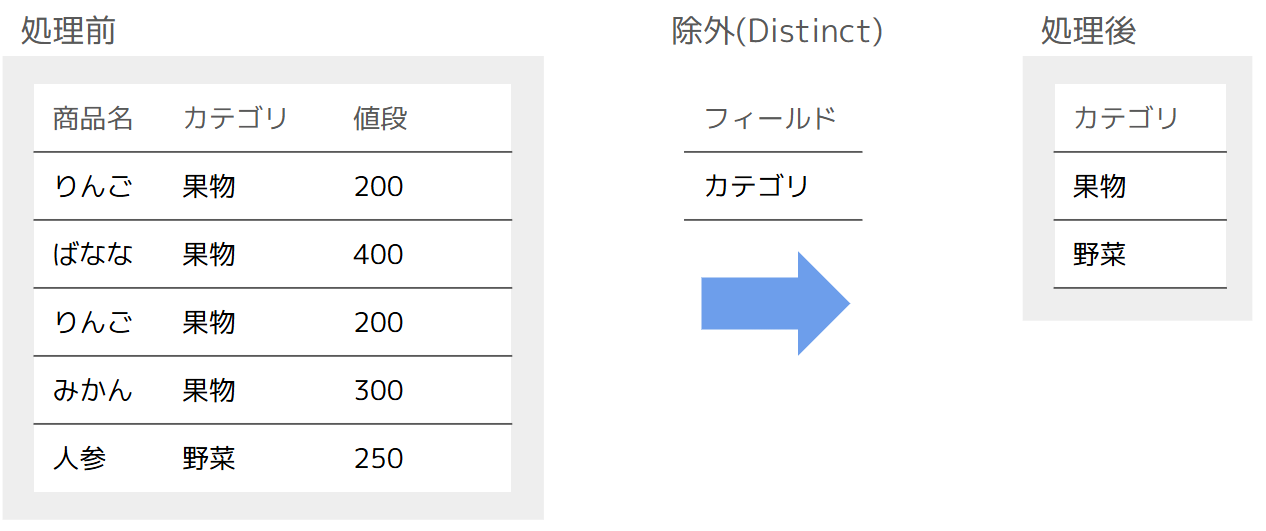Screen dimensions: 1266x531
Task: Select the カテゴリ header in the 処理後 table
Action: (1126, 118)
